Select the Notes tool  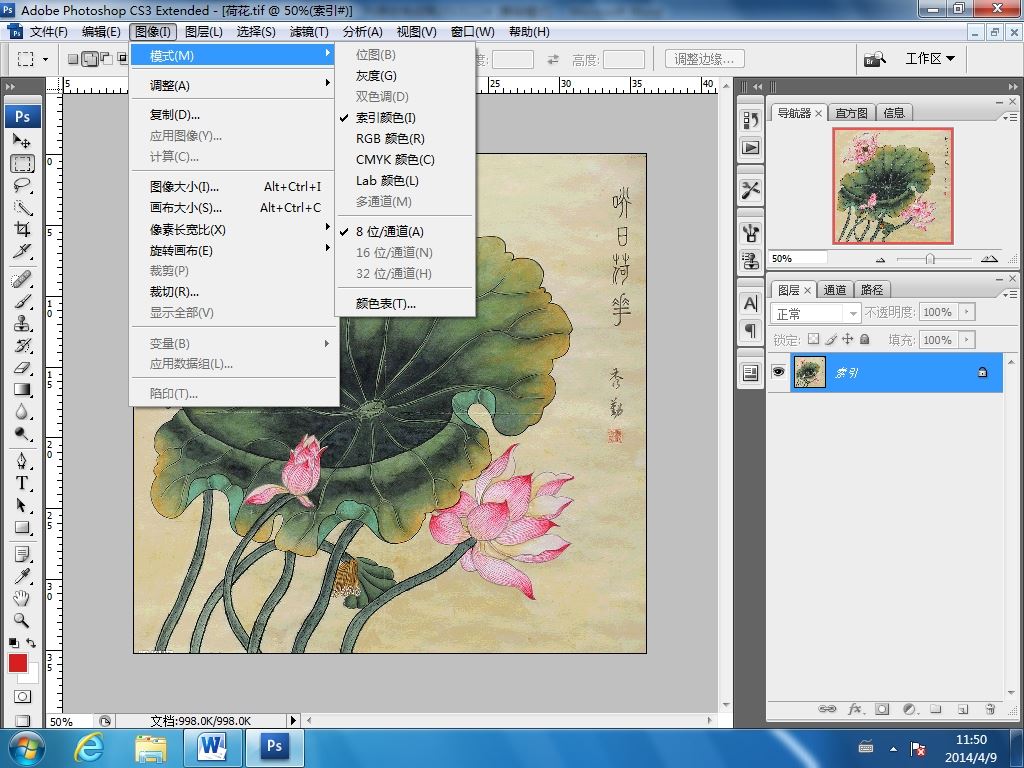click(22, 554)
